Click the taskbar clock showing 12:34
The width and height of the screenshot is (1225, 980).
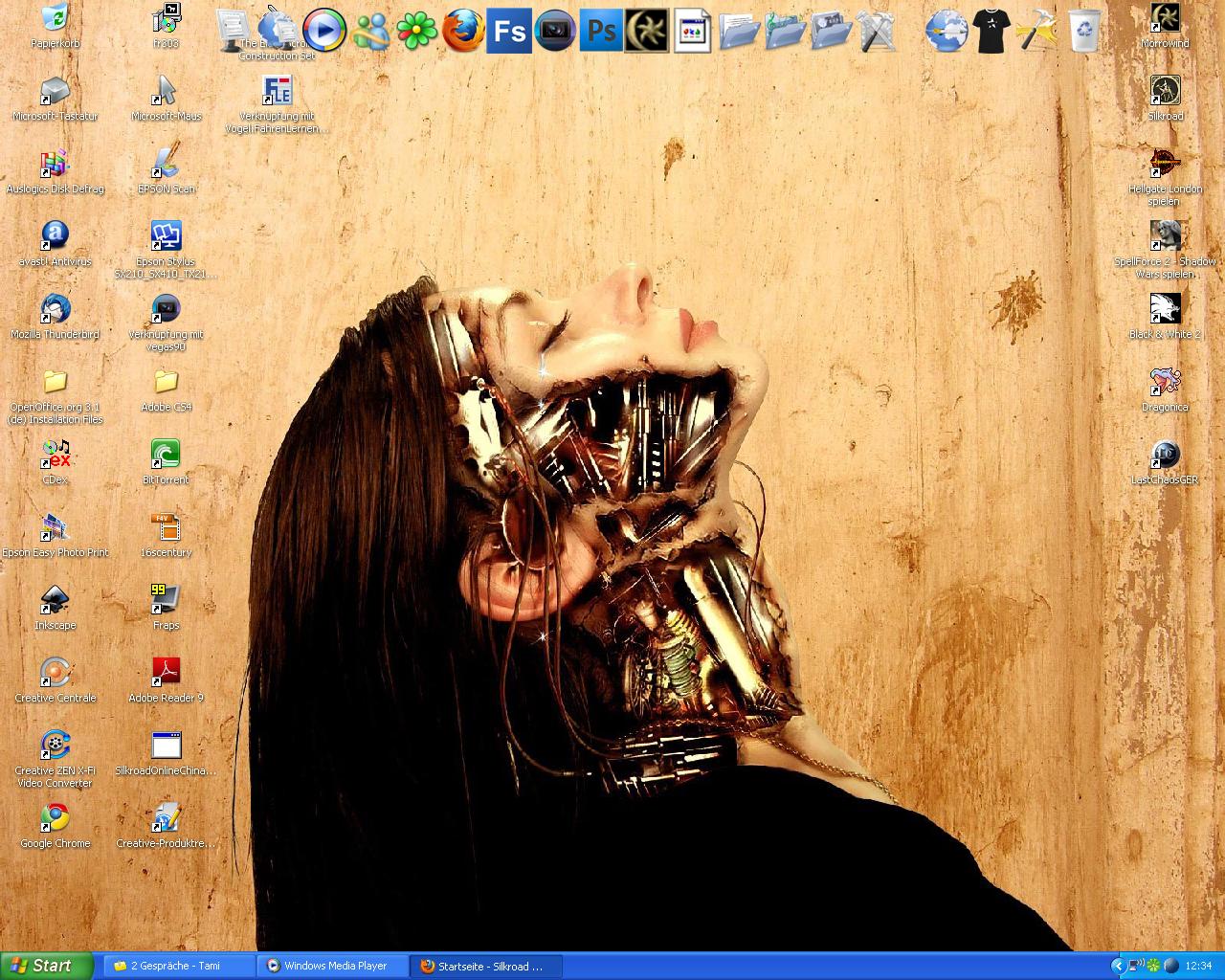click(x=1198, y=966)
